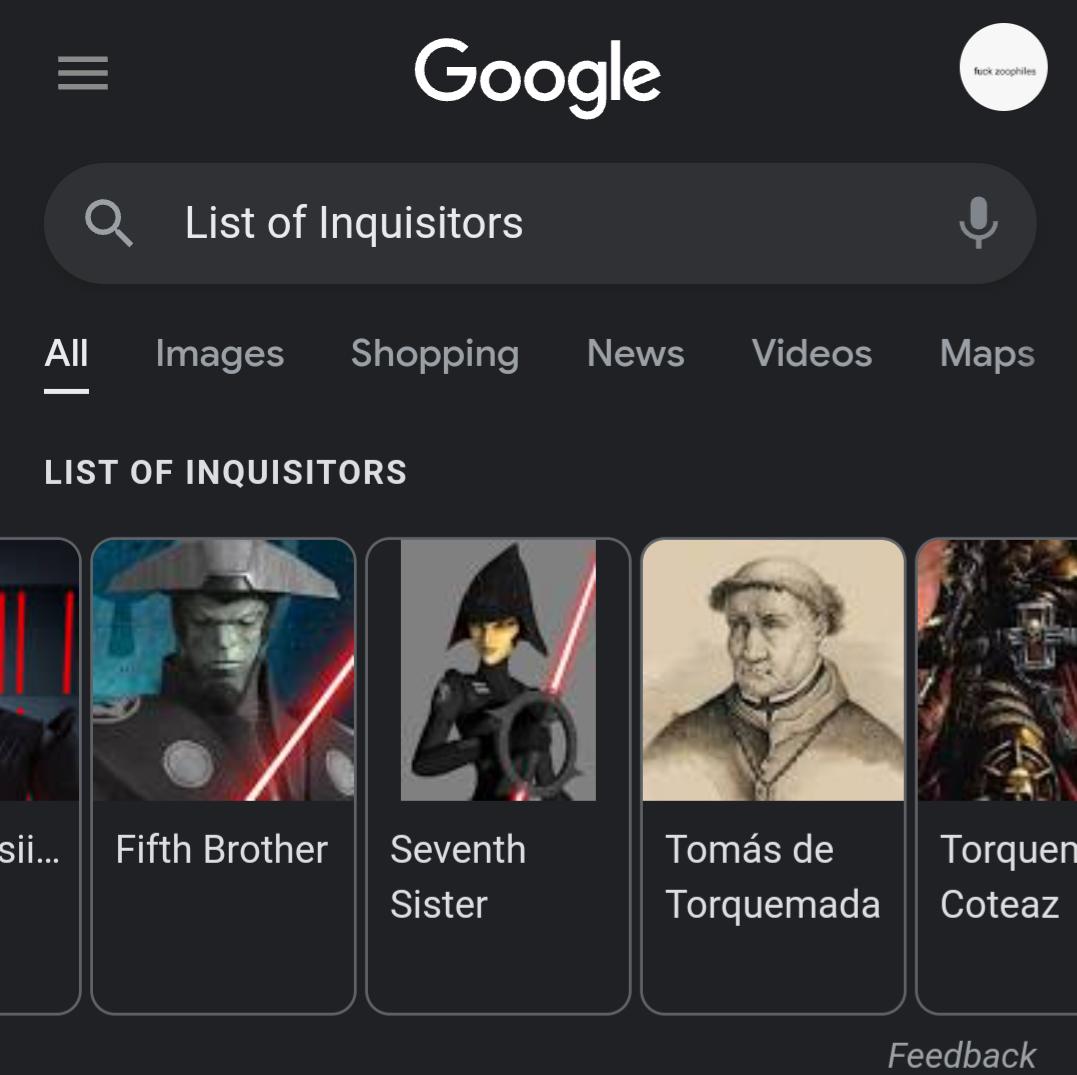
Task: Switch to the Maps tab
Action: click(x=986, y=353)
